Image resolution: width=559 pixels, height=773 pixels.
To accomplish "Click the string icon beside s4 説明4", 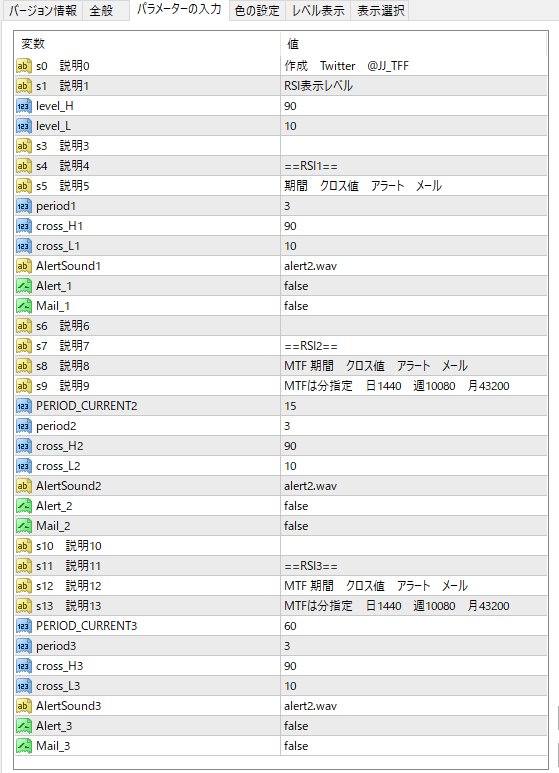I will (x=24, y=166).
